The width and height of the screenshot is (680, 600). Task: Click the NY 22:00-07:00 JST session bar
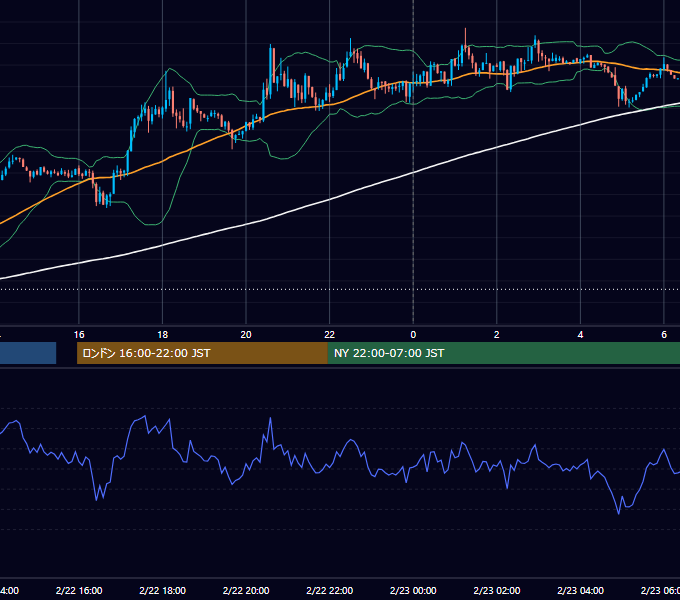[503, 353]
